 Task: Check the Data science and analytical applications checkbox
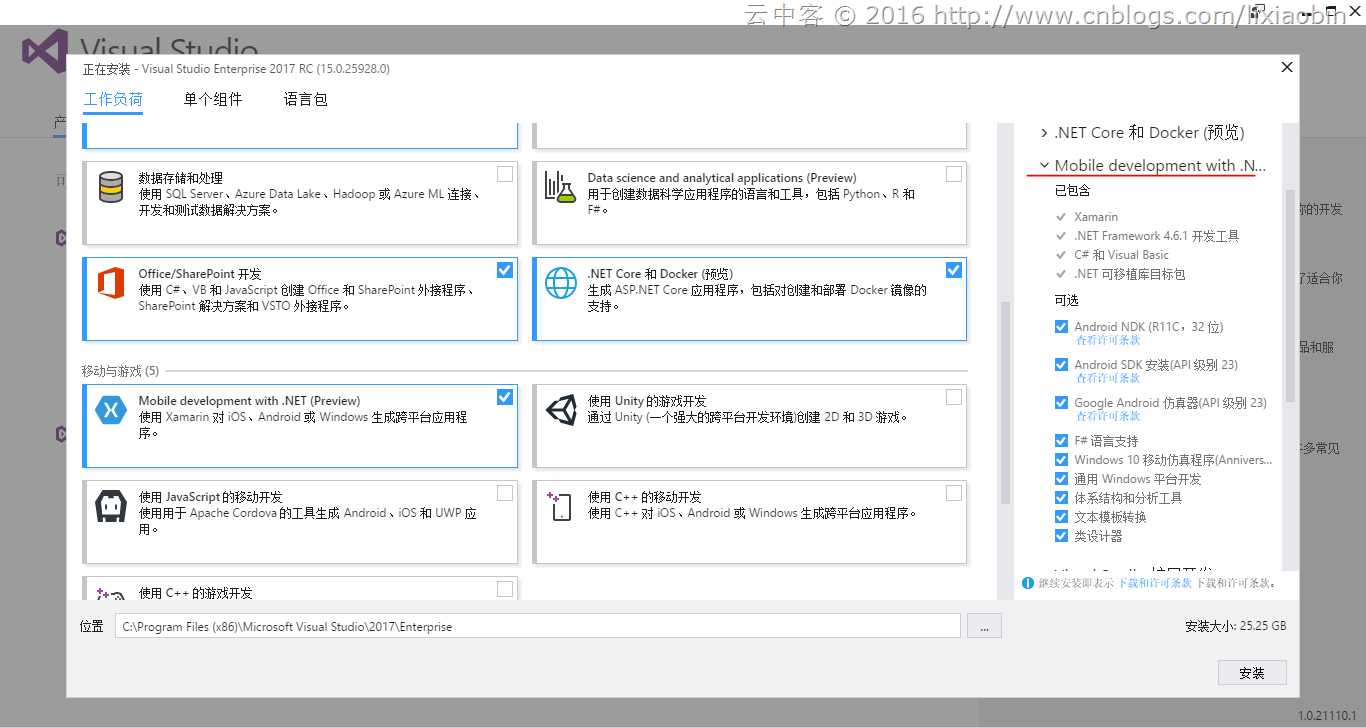tap(954, 174)
